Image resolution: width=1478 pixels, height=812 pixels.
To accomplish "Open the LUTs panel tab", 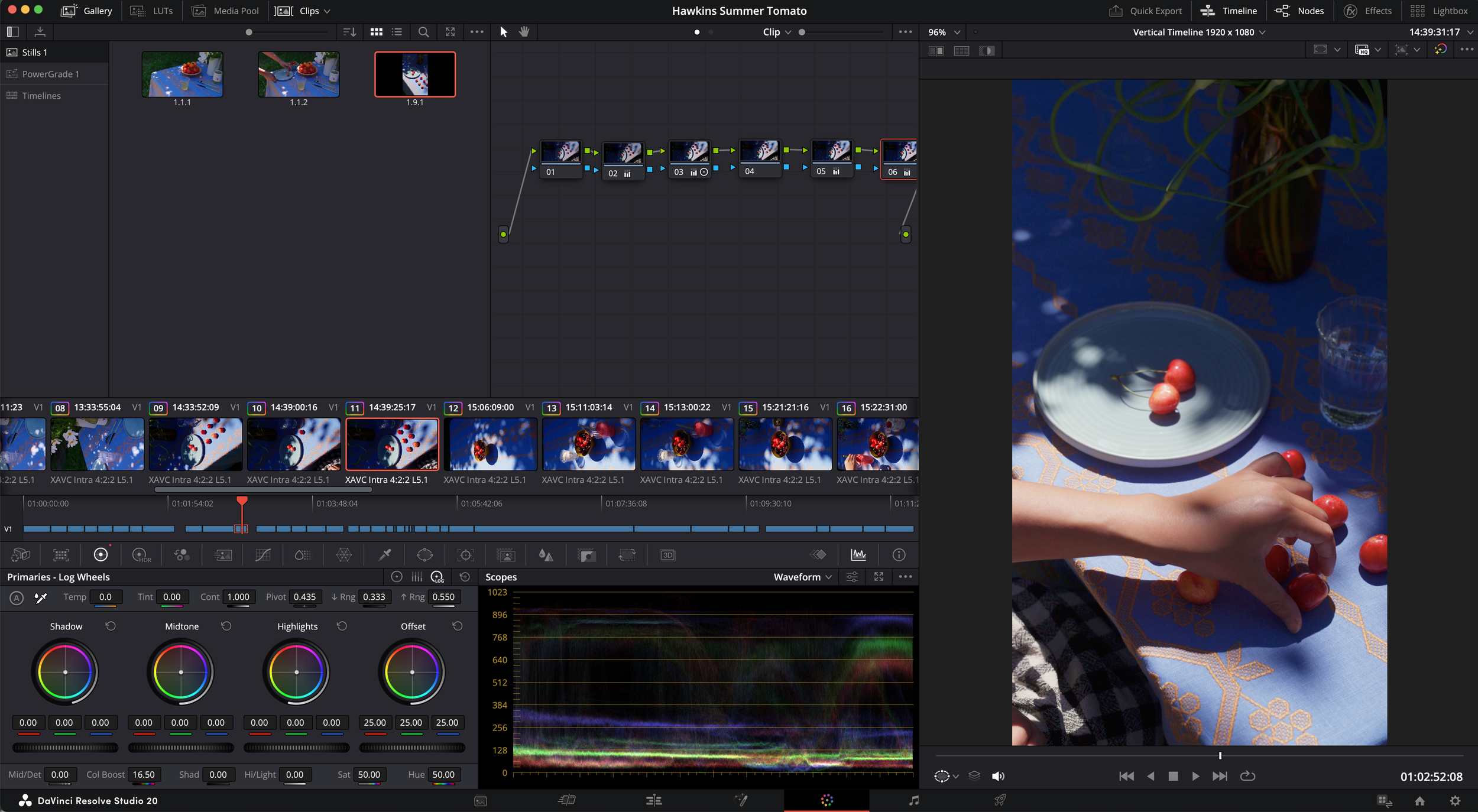I will coord(152,11).
